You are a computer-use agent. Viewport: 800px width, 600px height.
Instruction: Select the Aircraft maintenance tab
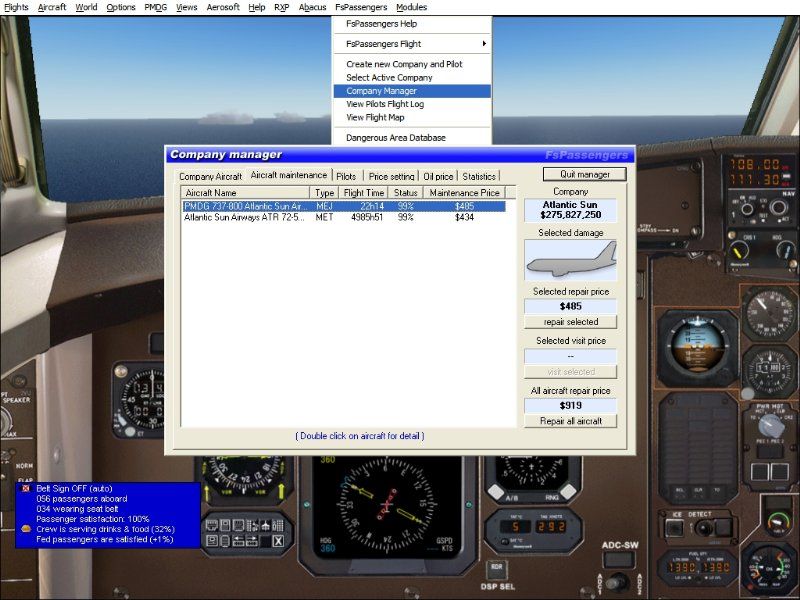click(x=289, y=175)
